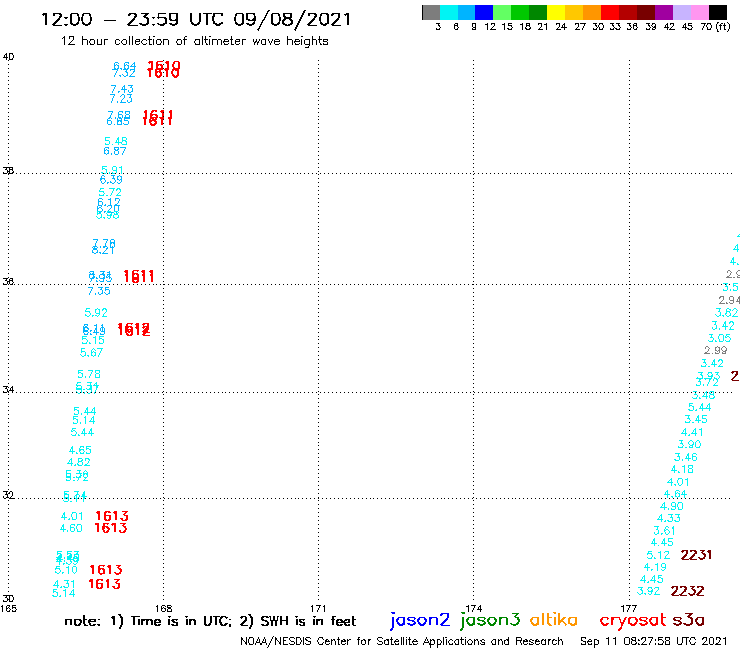
Task: Click the wave height value 4.33
Action: click(x=669, y=518)
